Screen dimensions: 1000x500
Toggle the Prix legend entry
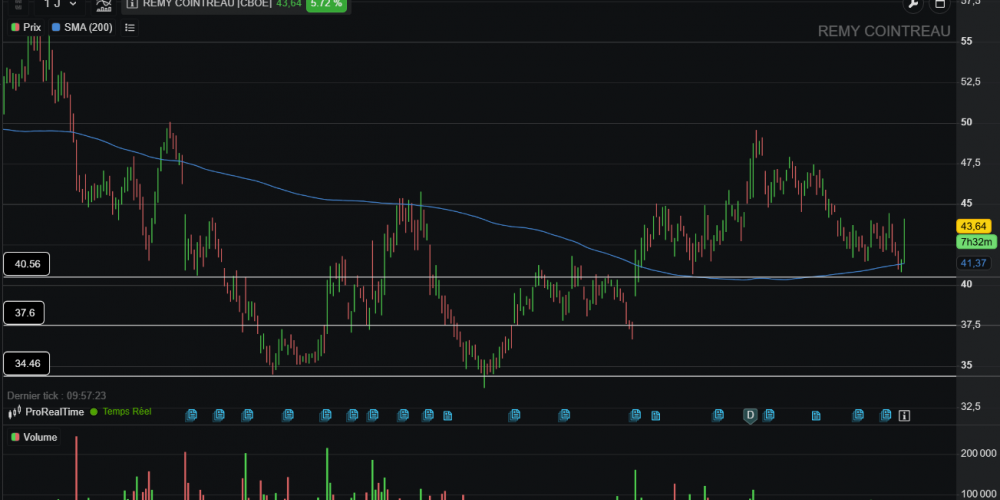(26, 27)
